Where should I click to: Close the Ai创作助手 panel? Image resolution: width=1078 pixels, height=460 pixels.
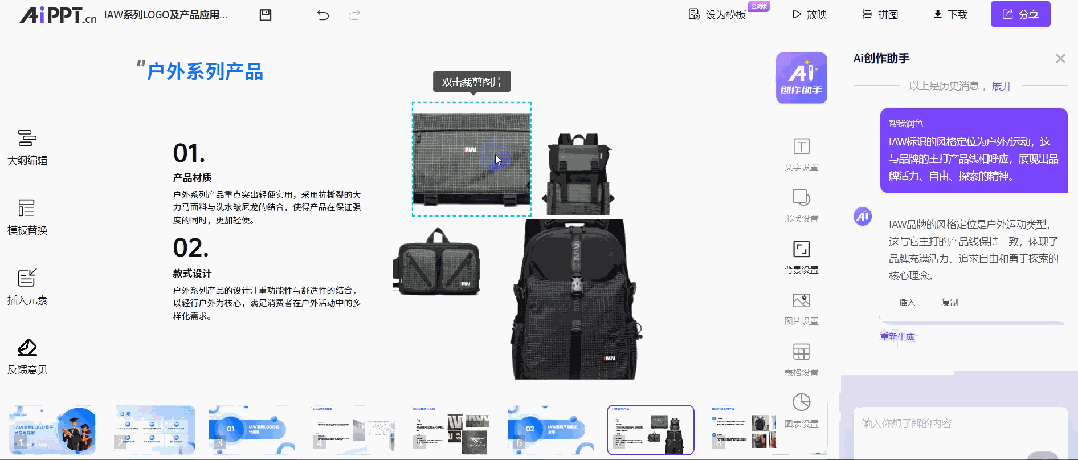tap(1060, 59)
